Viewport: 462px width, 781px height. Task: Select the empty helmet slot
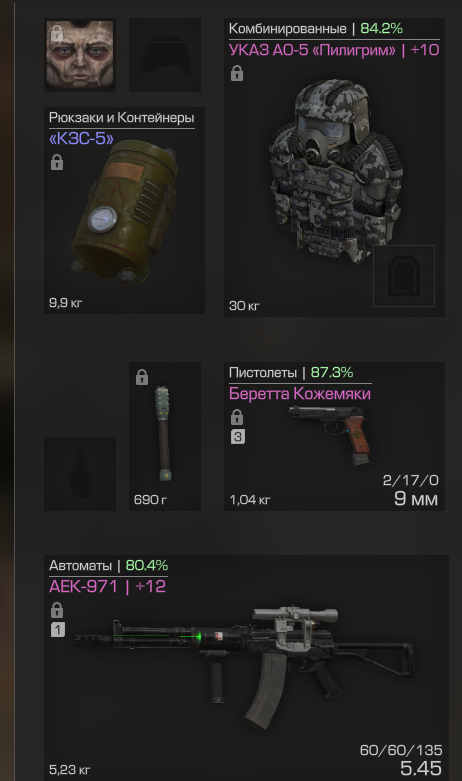pos(165,55)
